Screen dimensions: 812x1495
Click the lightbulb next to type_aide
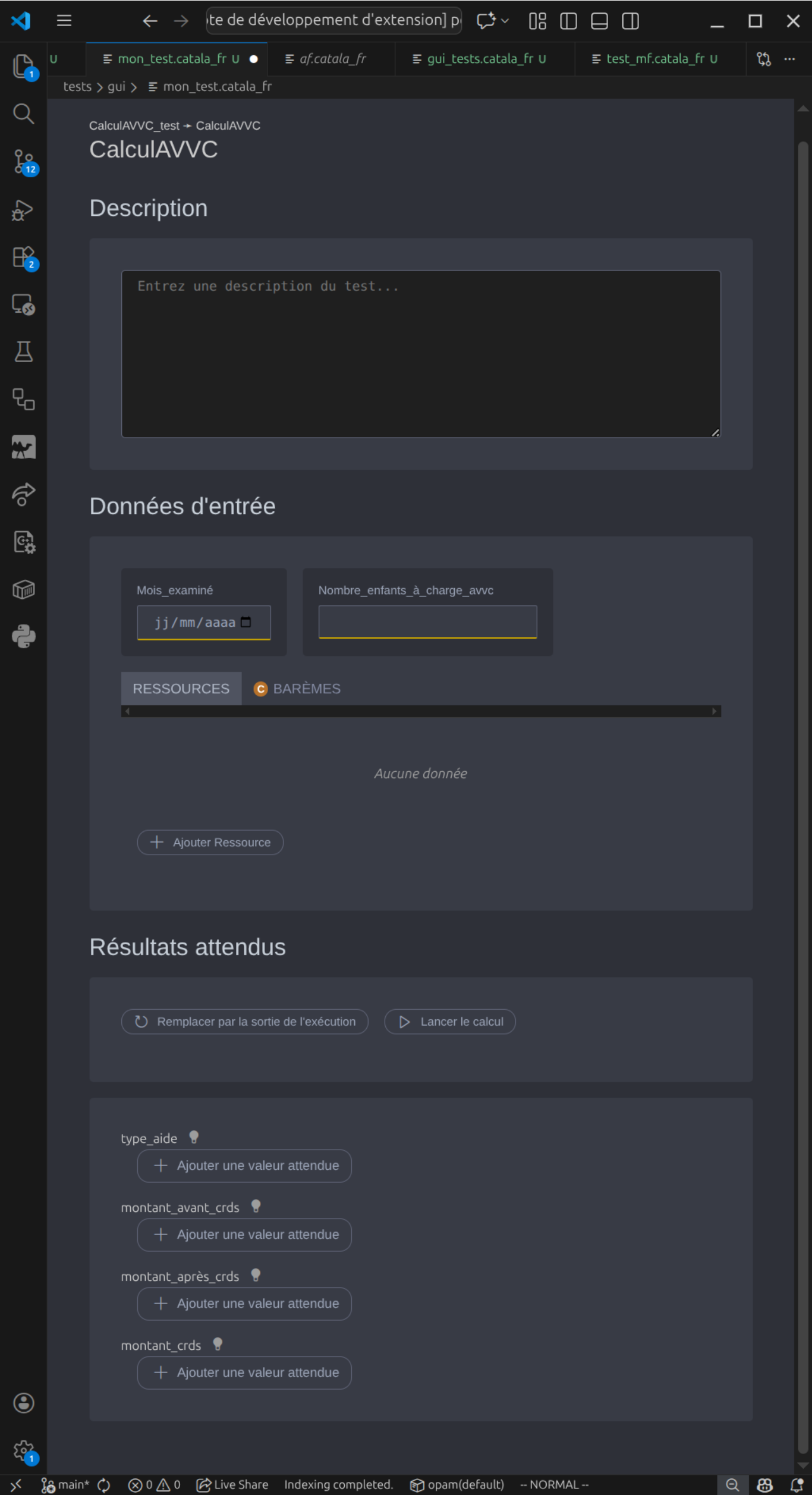tap(194, 1138)
